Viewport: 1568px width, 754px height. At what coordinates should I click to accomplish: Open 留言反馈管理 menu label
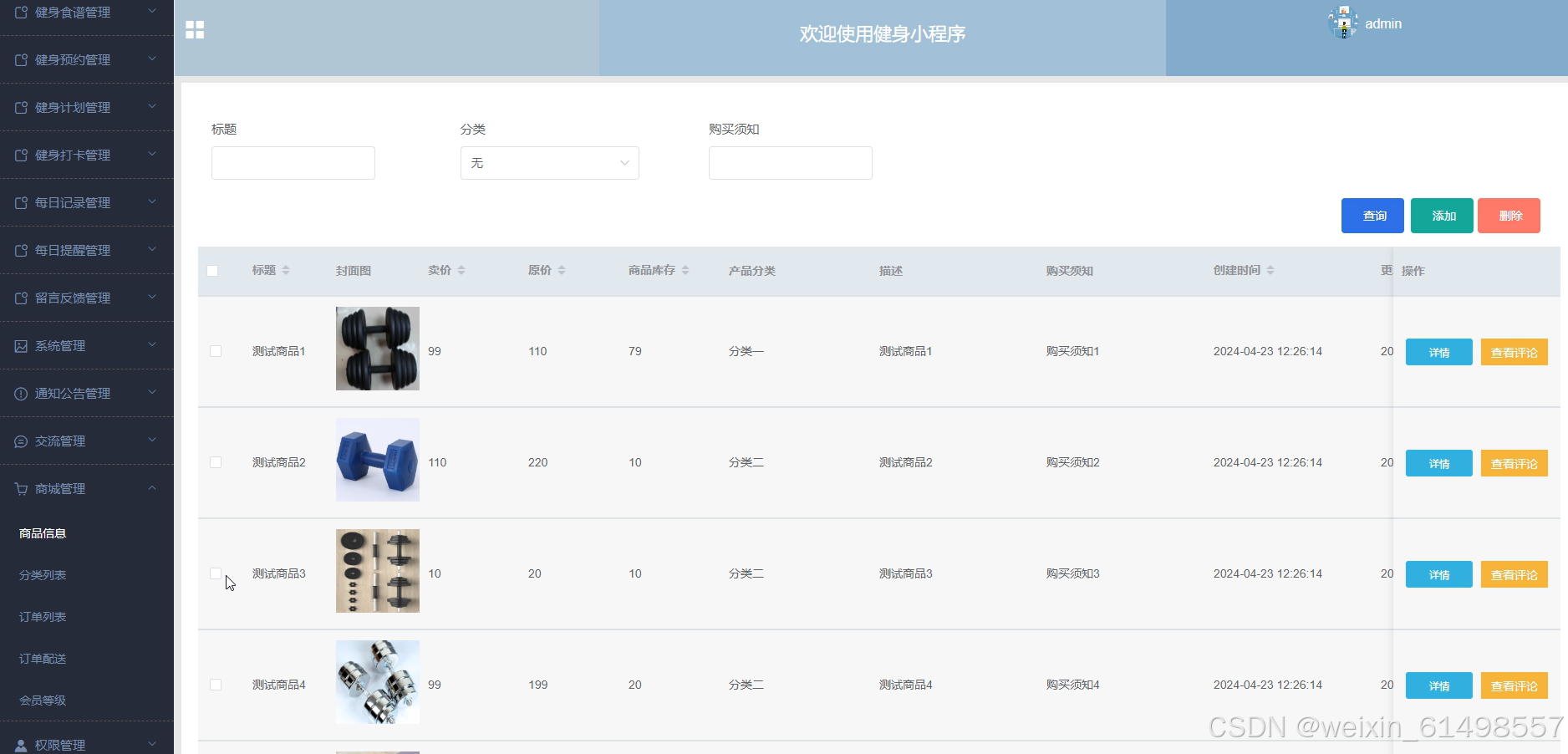[73, 298]
